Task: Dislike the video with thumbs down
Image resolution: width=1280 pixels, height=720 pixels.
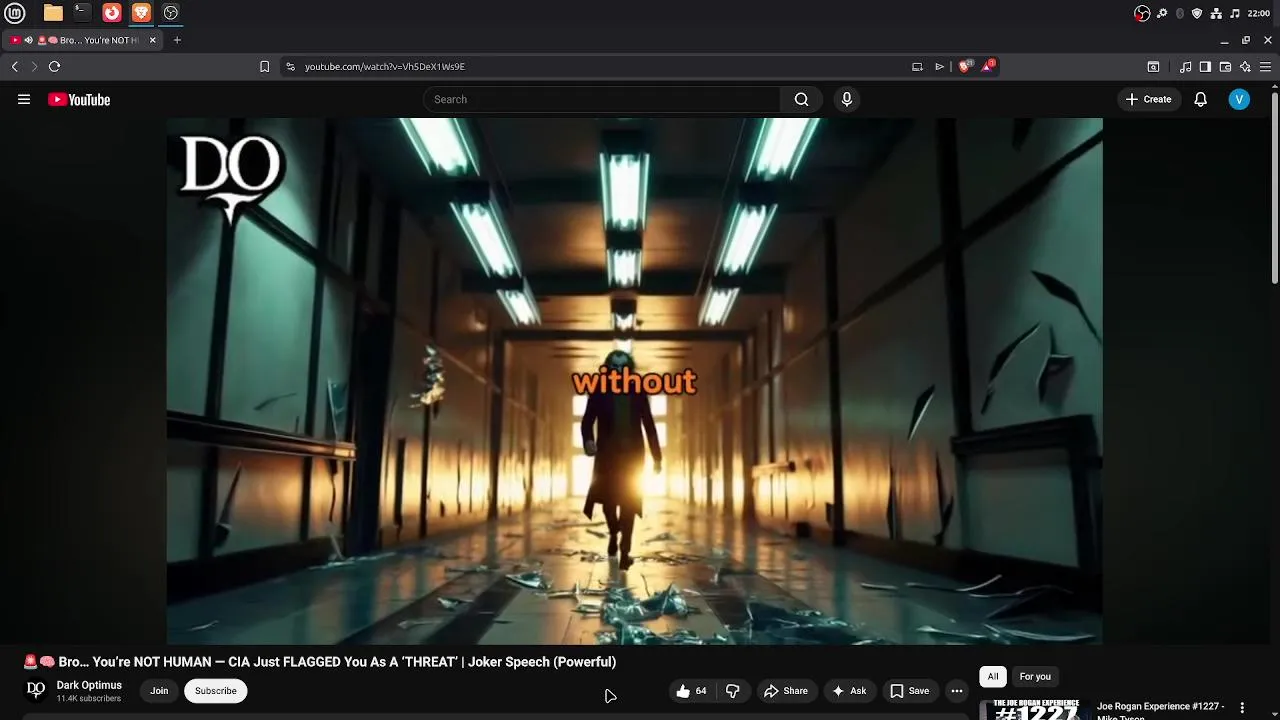Action: [x=733, y=691]
